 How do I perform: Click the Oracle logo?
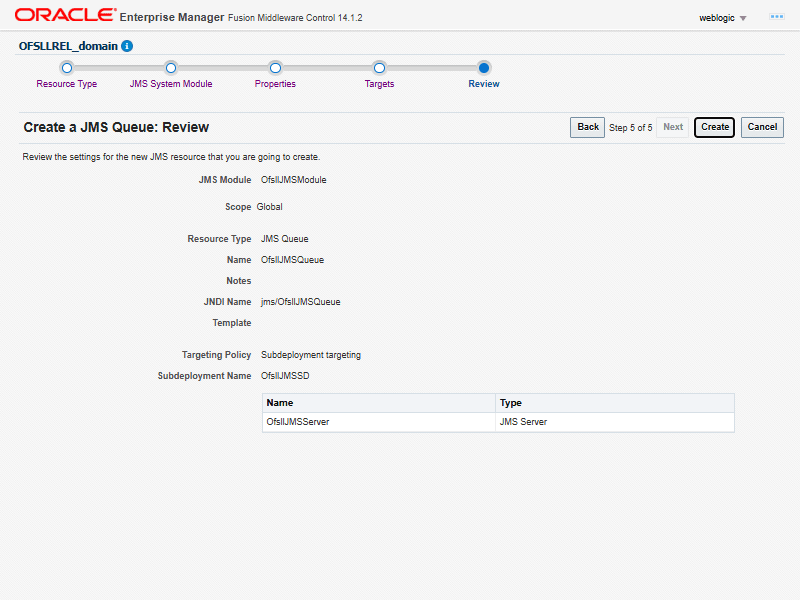(65, 15)
